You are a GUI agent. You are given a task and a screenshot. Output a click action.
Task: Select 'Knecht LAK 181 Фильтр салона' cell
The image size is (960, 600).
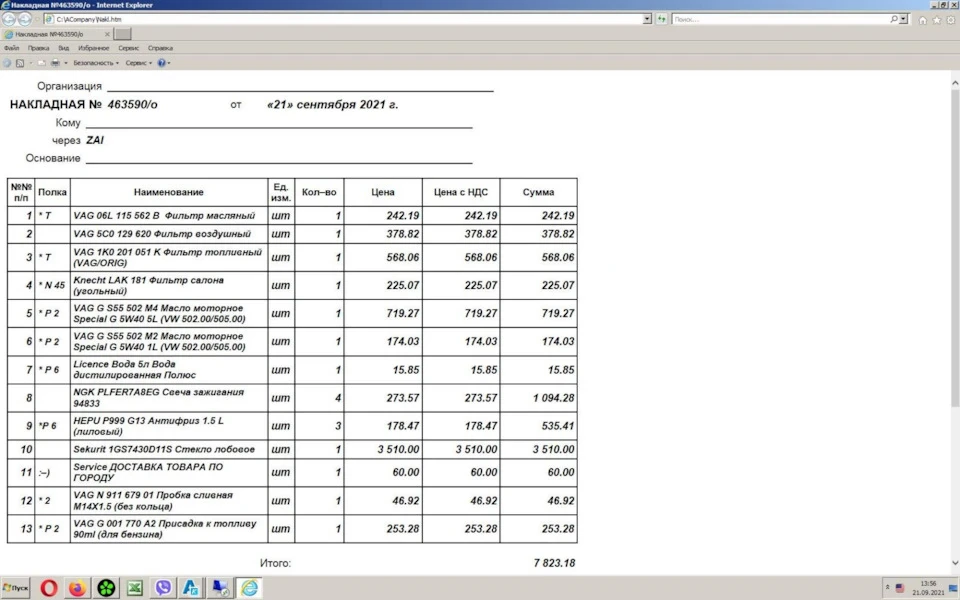[x=168, y=285]
